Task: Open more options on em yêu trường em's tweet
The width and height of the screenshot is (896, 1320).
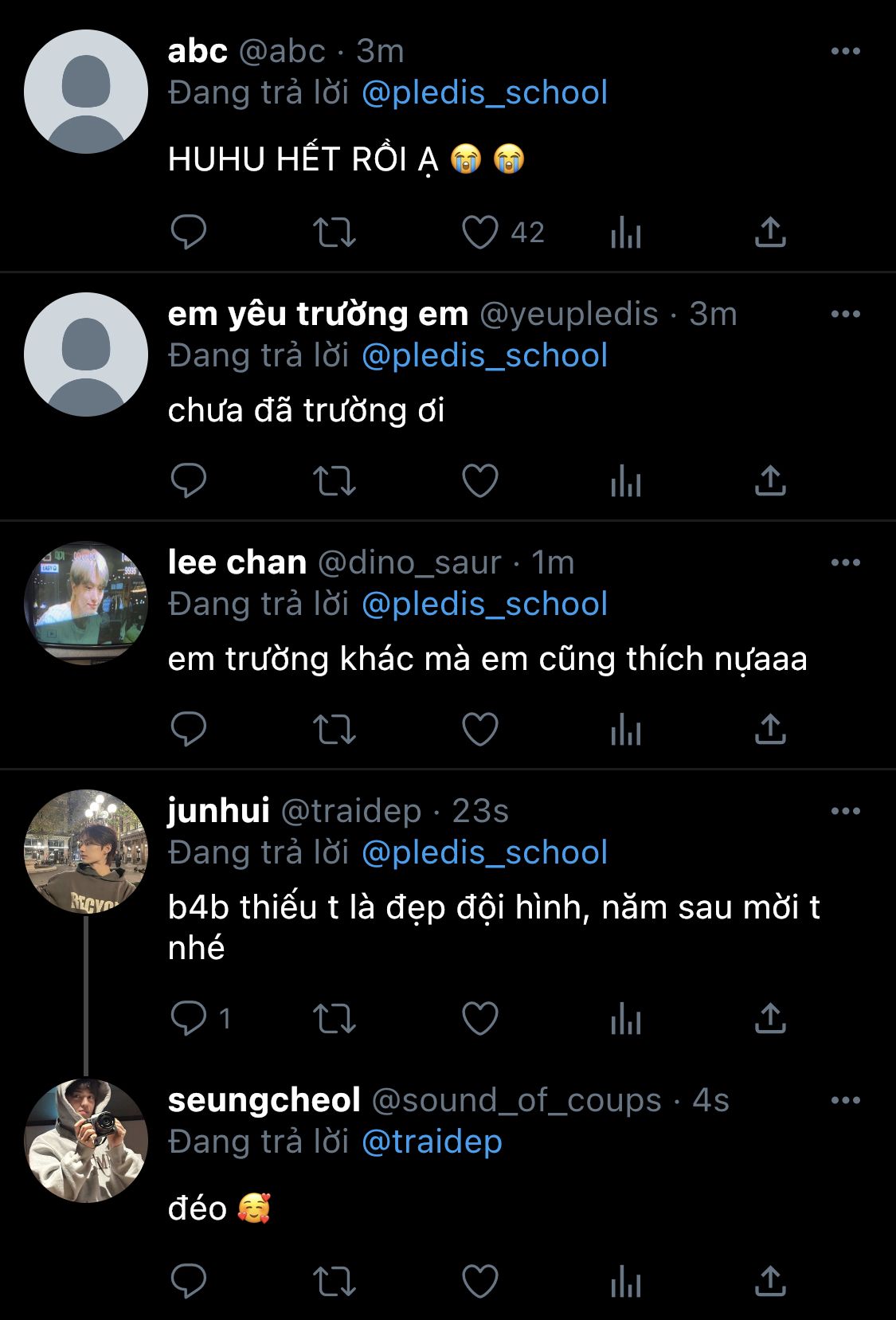Action: pos(845,314)
